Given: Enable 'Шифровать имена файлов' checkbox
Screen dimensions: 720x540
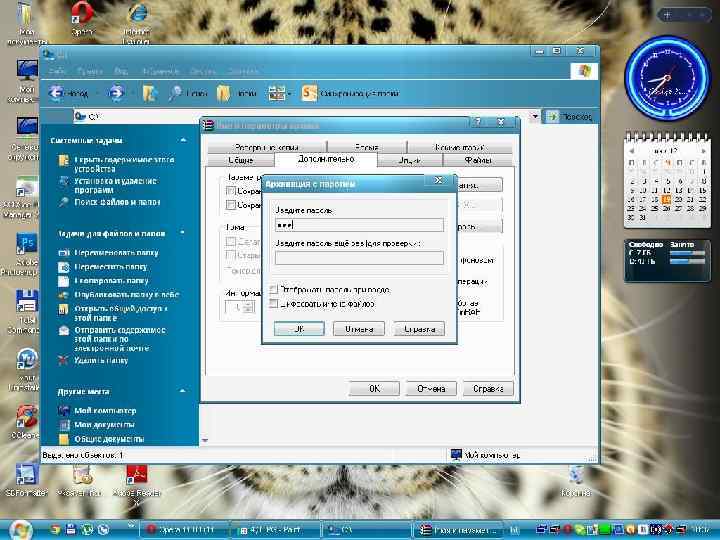Looking at the screenshot, I should point(273,304).
